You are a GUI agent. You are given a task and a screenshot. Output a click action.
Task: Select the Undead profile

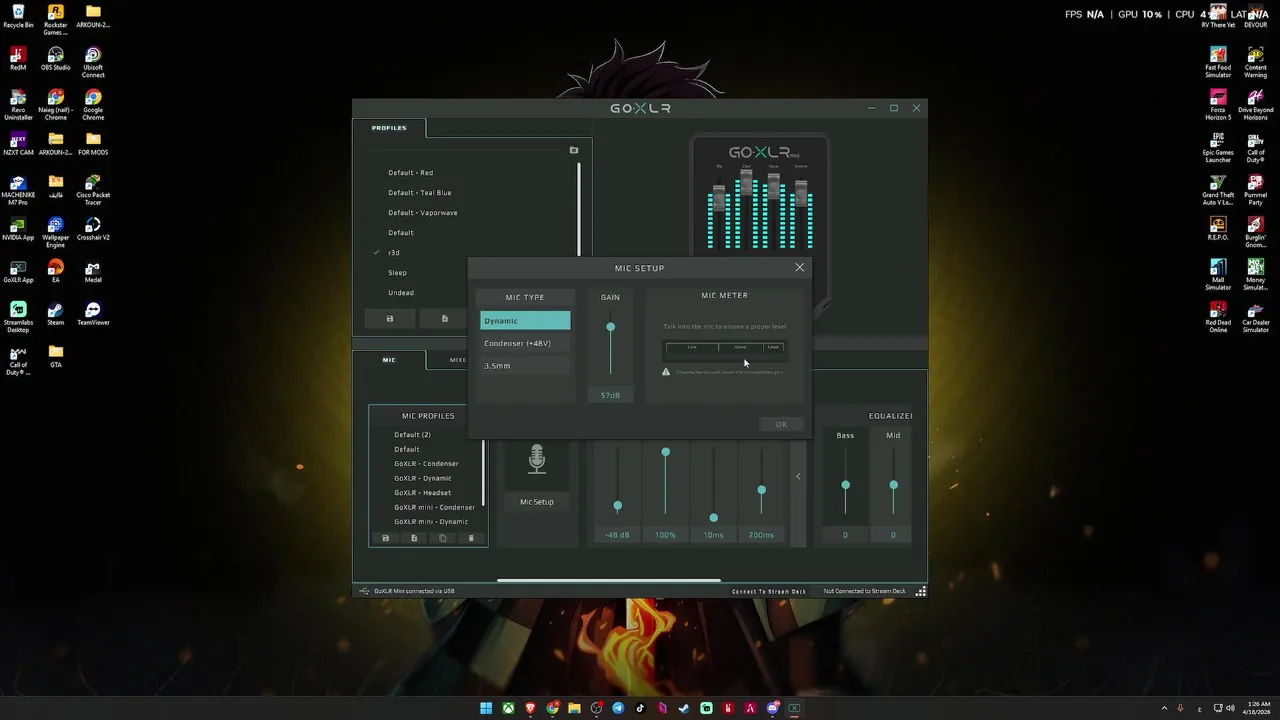[400, 293]
